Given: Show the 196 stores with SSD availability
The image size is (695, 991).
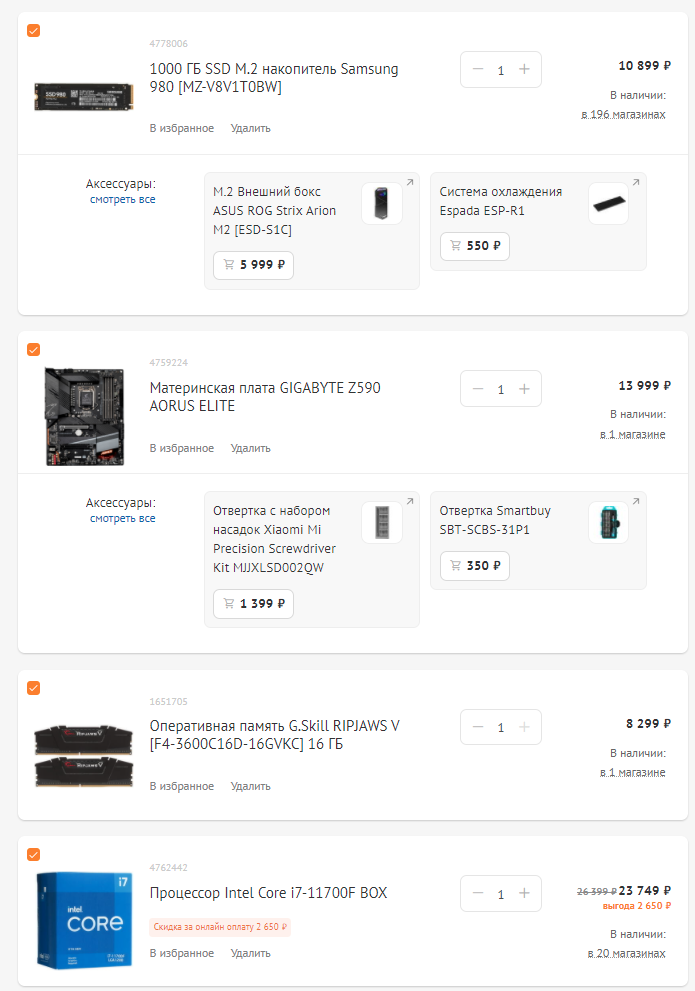Looking at the screenshot, I should [623, 115].
